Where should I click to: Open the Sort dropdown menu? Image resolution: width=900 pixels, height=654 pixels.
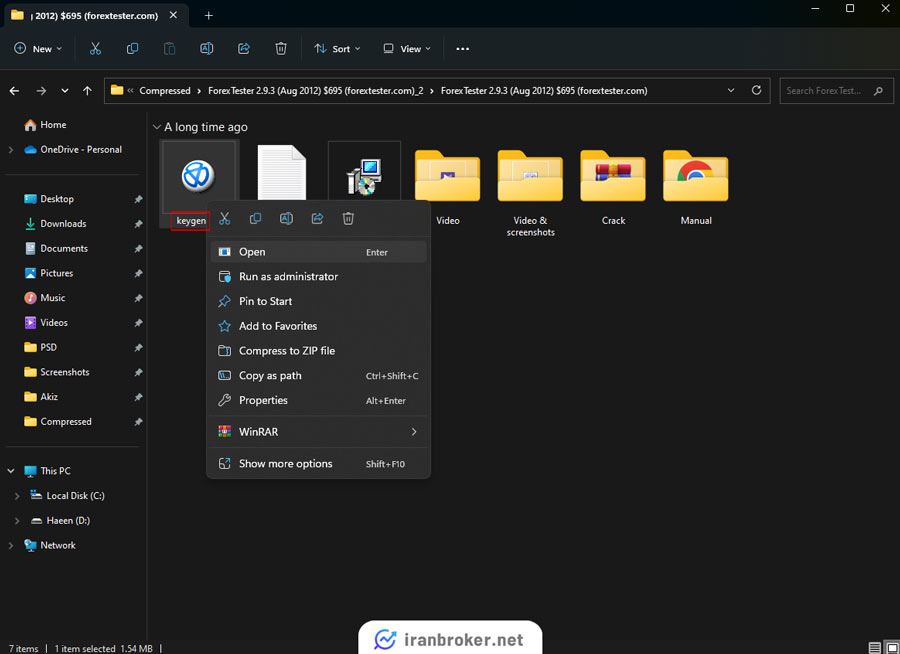click(x=338, y=49)
